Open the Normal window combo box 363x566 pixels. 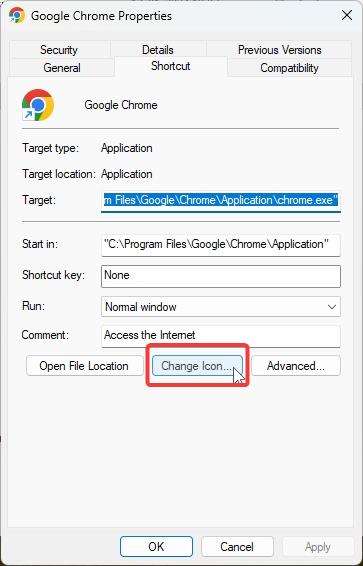221,307
